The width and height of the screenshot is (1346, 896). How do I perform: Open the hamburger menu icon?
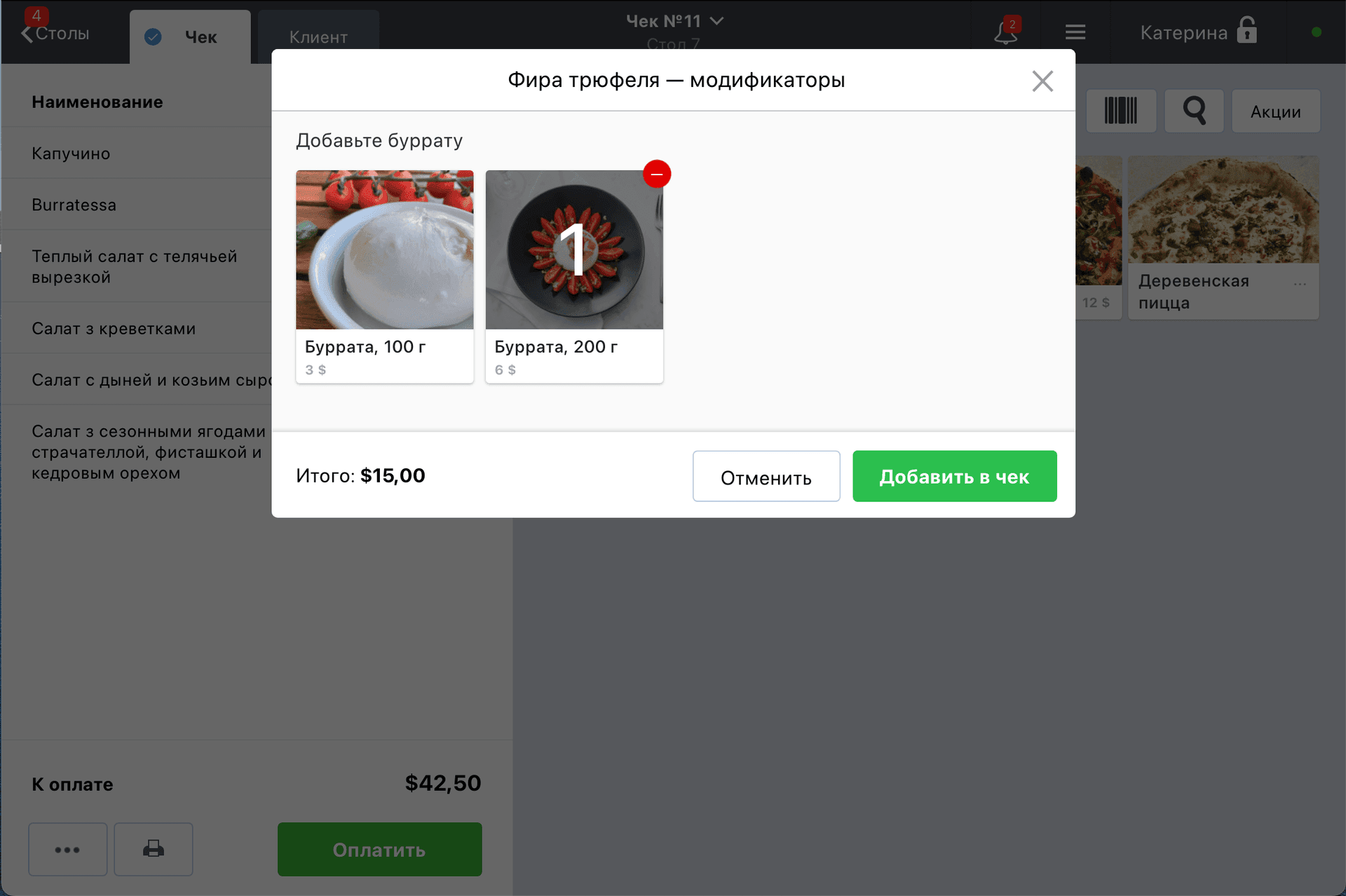tap(1075, 32)
